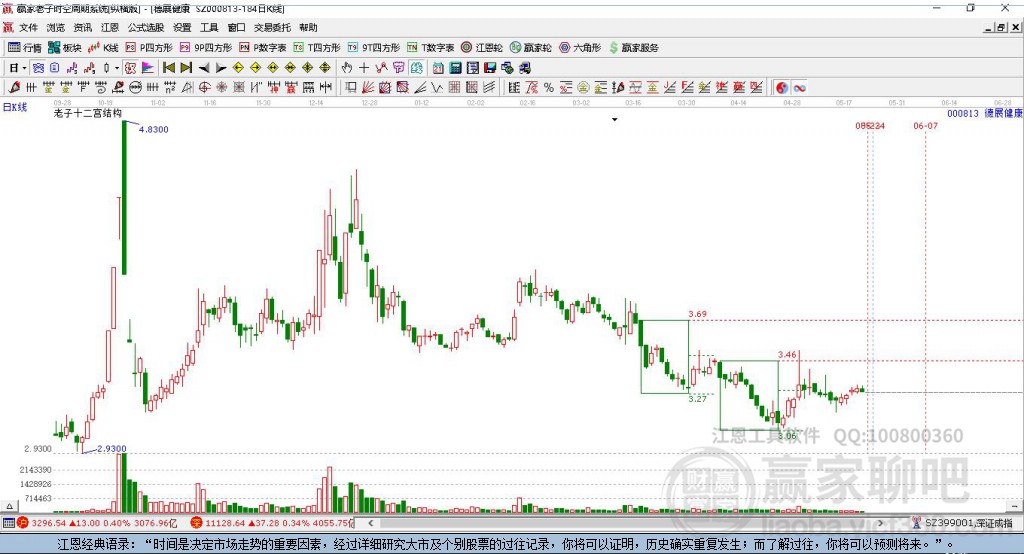The image size is (1024, 554).
Task: Open 赢家服务 with dollar icon
Action: 633,48
